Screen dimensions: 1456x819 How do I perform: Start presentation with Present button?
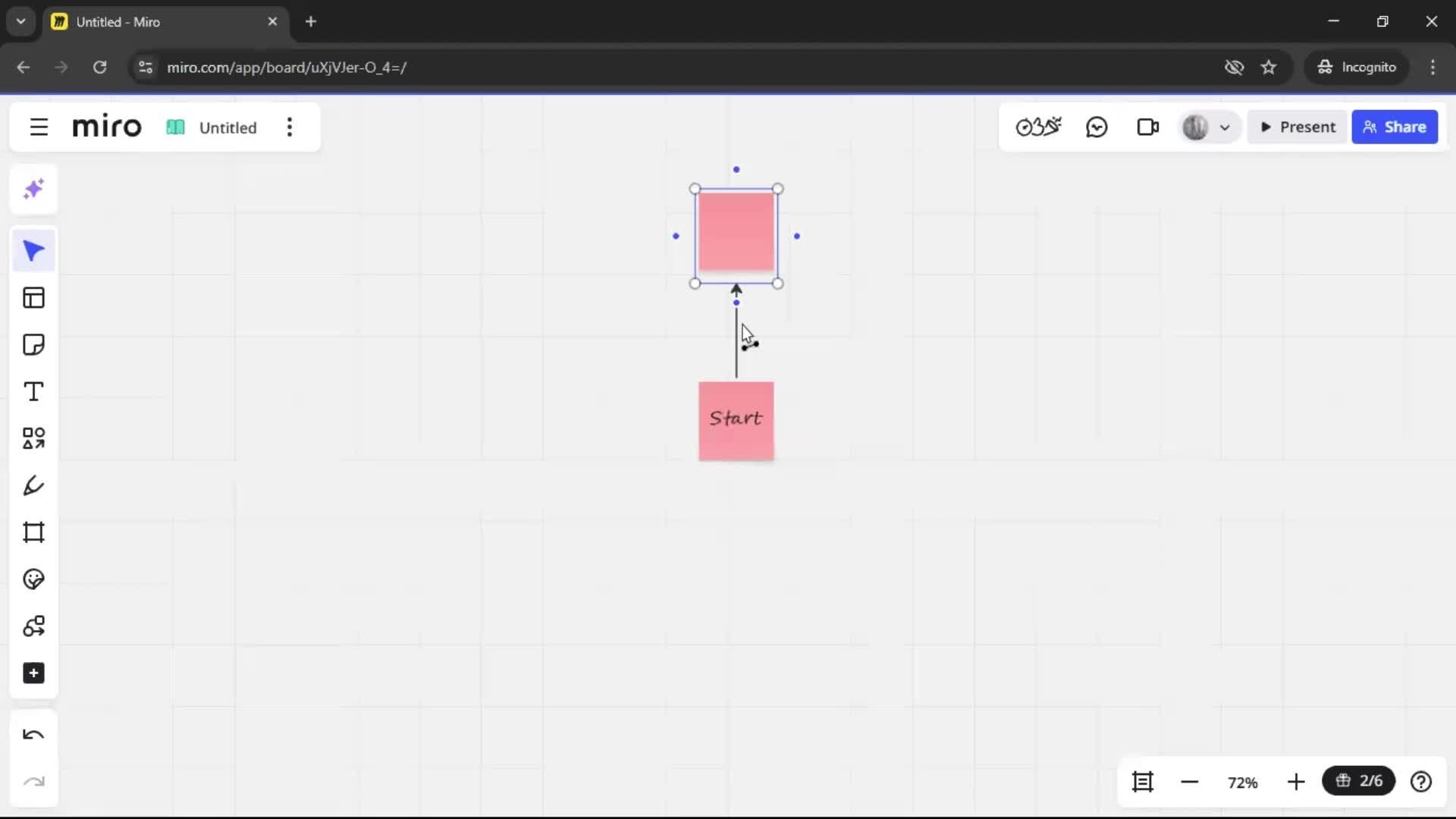[x=1298, y=127]
